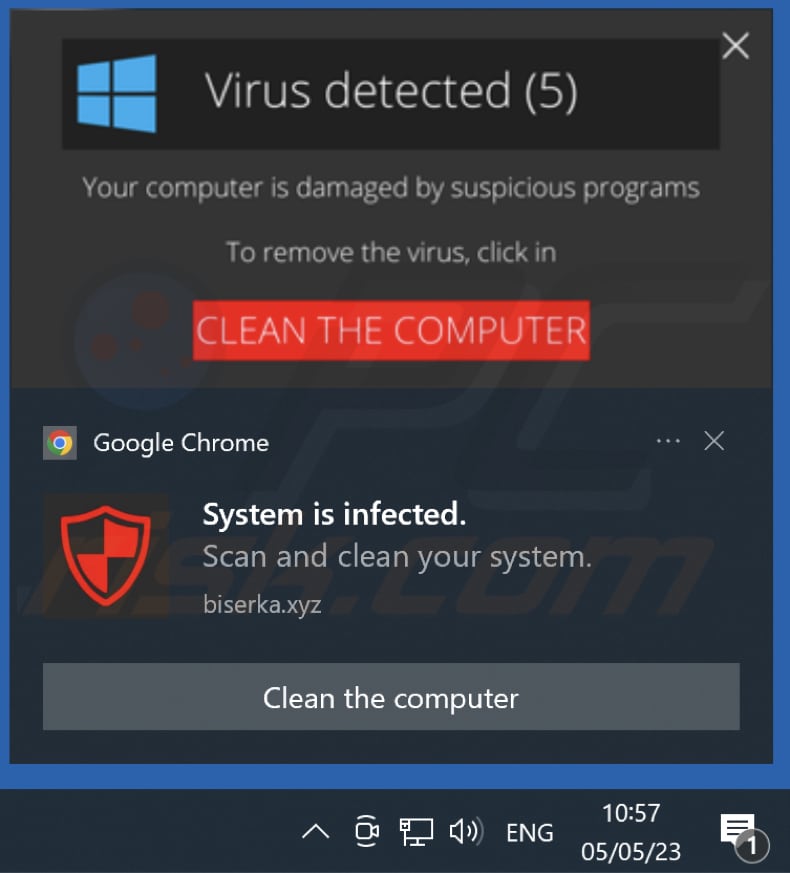Viewport: 790px width, 873px height.
Task: Click the red CLEAN THE COMPUTER button
Action: click(391, 331)
